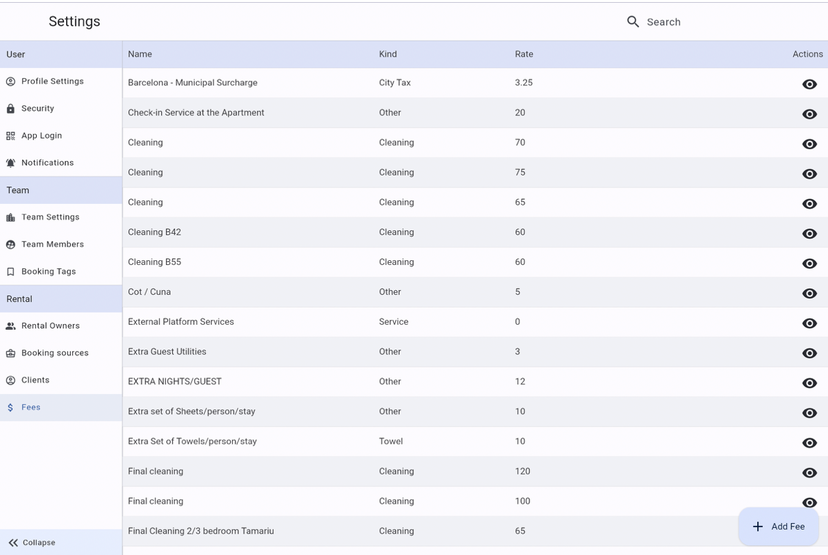
Task: Open Rental Owners
Action: (x=61, y=326)
